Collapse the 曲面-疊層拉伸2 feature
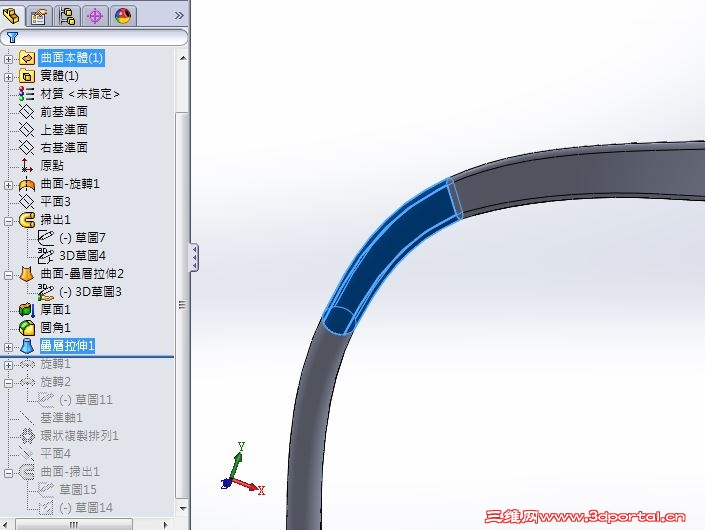Screen dimensions: 705x530 [x=8, y=275]
